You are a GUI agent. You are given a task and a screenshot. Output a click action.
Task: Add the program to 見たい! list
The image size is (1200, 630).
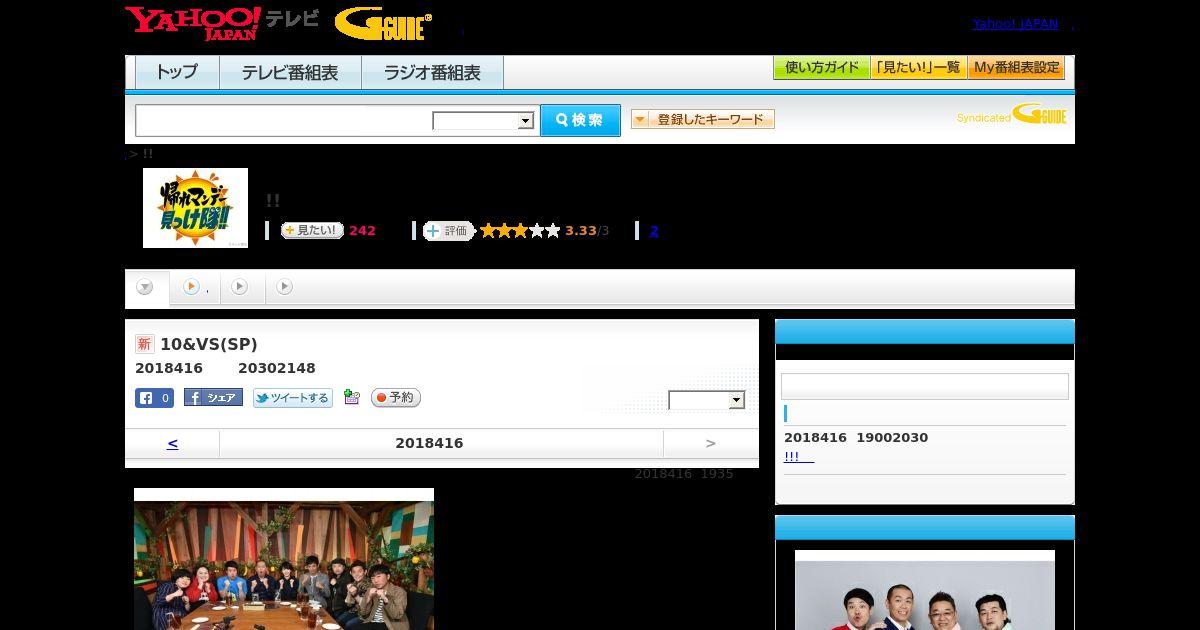point(312,230)
